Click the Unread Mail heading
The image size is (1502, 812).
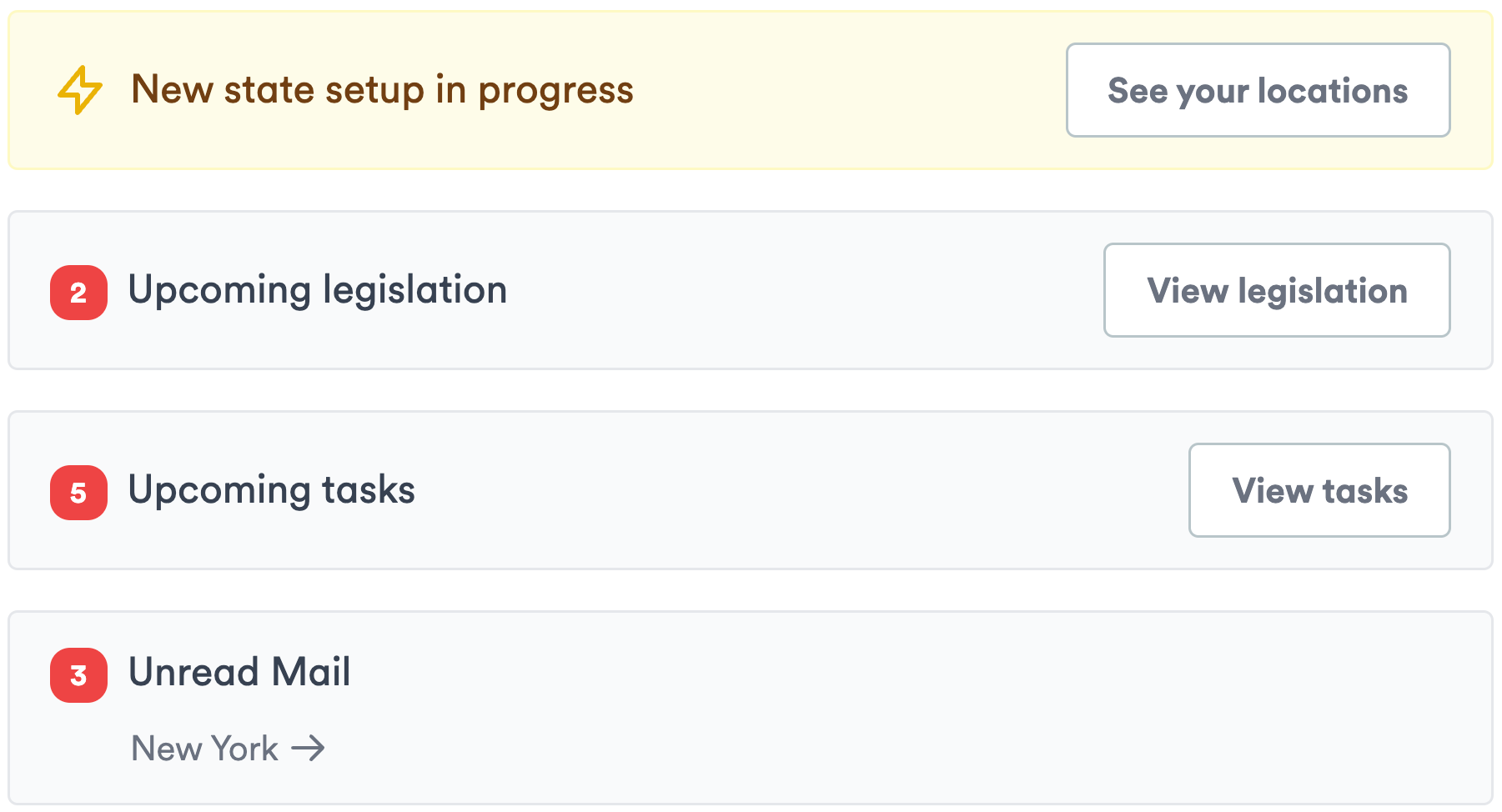click(239, 672)
